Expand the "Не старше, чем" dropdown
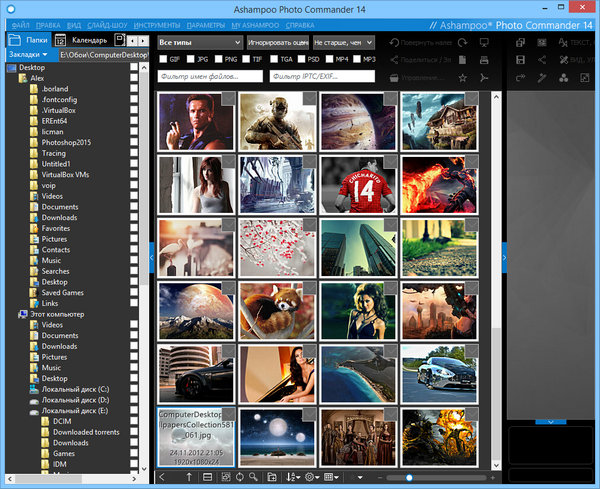This screenshot has width=600, height=489. (x=343, y=43)
